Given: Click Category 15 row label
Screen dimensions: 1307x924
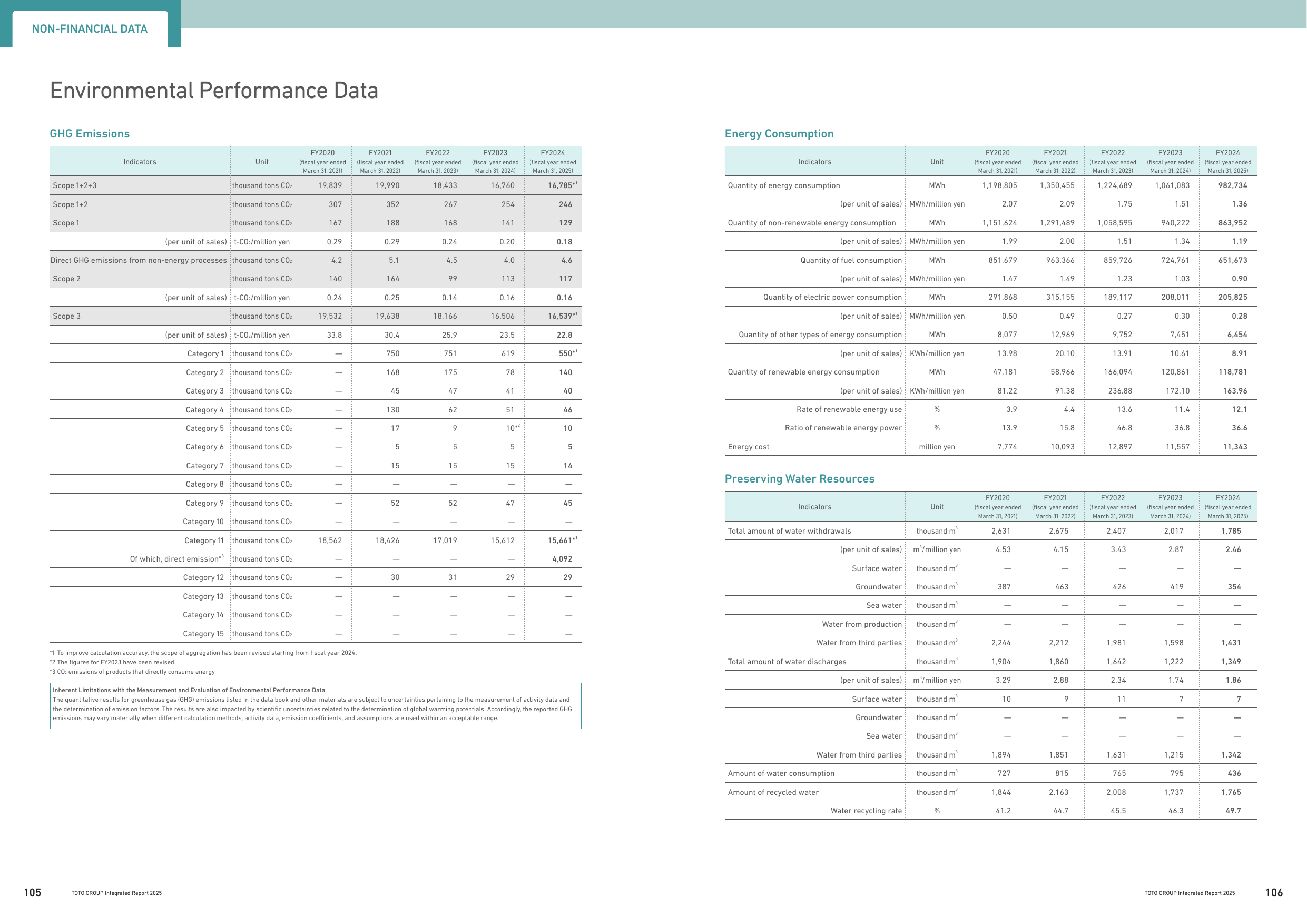Looking at the screenshot, I should click(x=203, y=634).
